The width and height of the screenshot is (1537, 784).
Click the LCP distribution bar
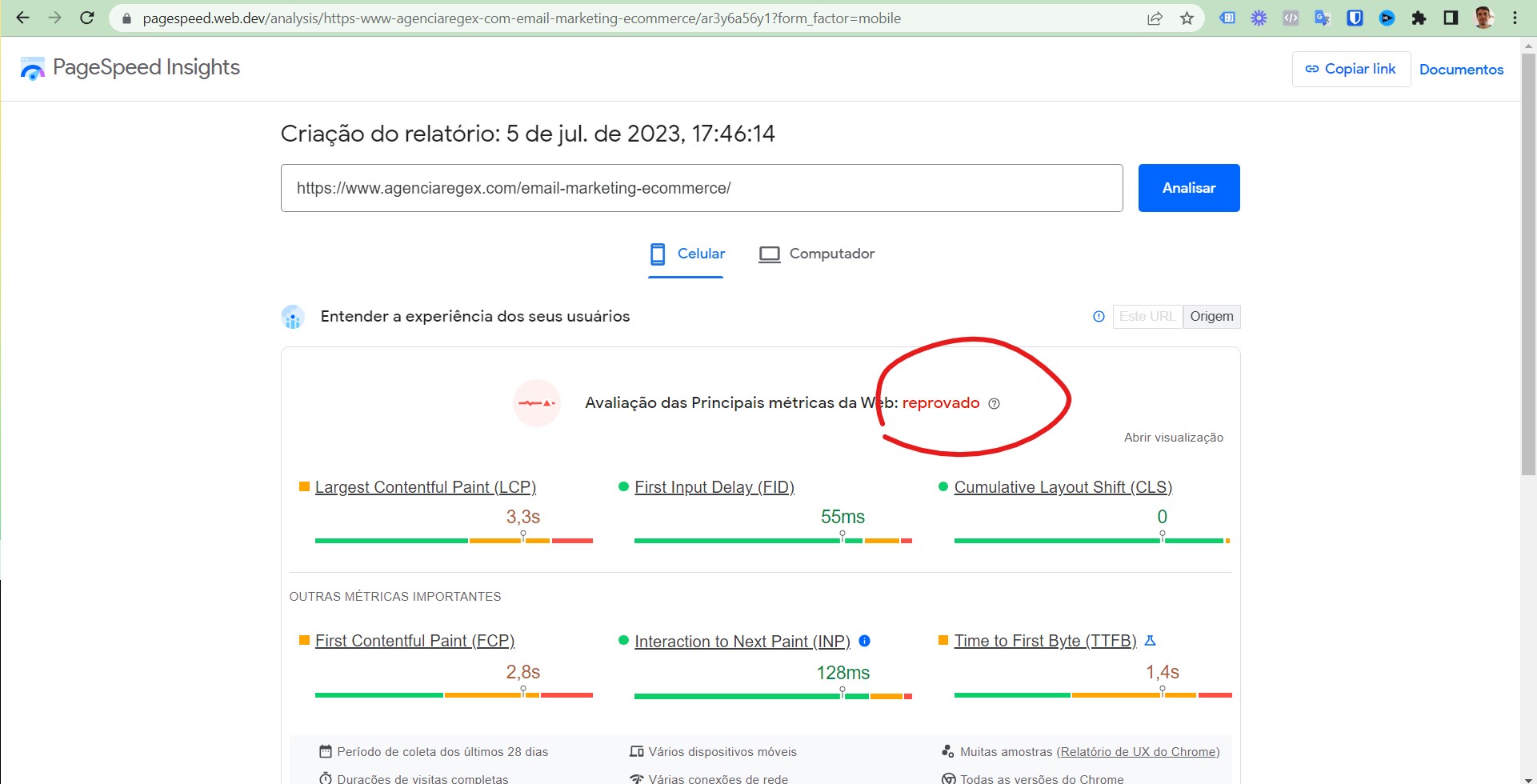point(454,541)
